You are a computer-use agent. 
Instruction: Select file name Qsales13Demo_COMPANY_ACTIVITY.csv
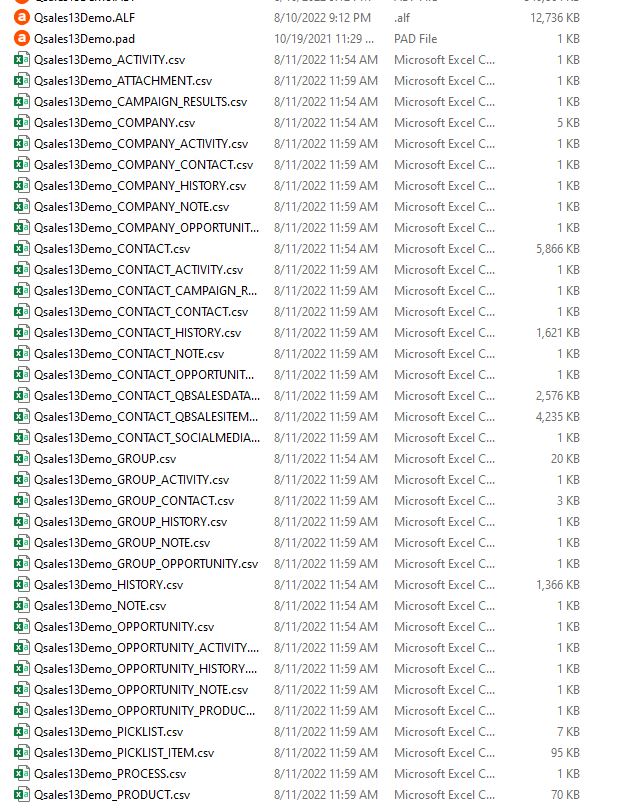point(141,144)
